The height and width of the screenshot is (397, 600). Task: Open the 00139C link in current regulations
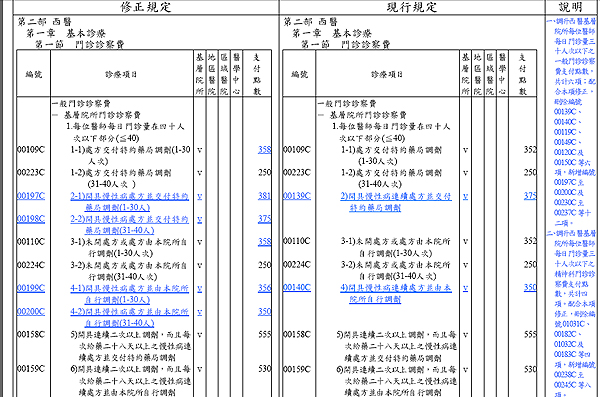pos(297,196)
